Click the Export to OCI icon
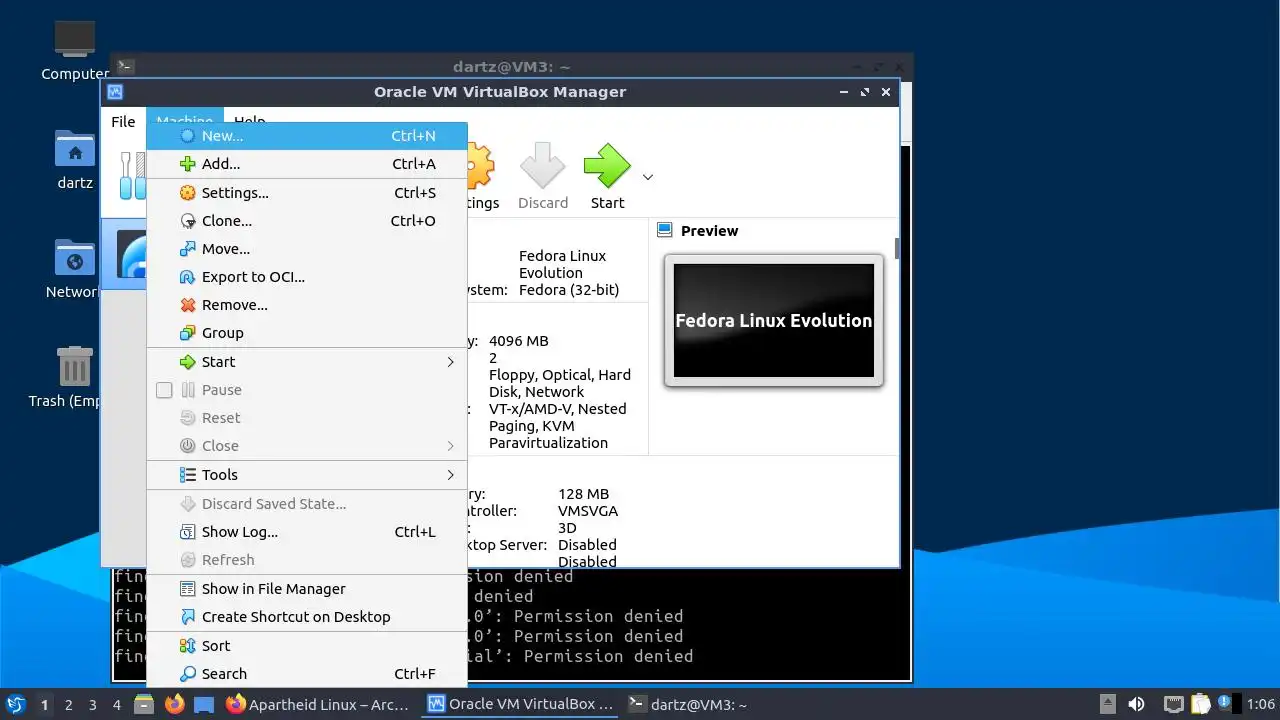This screenshot has height=720, width=1280. click(187, 277)
